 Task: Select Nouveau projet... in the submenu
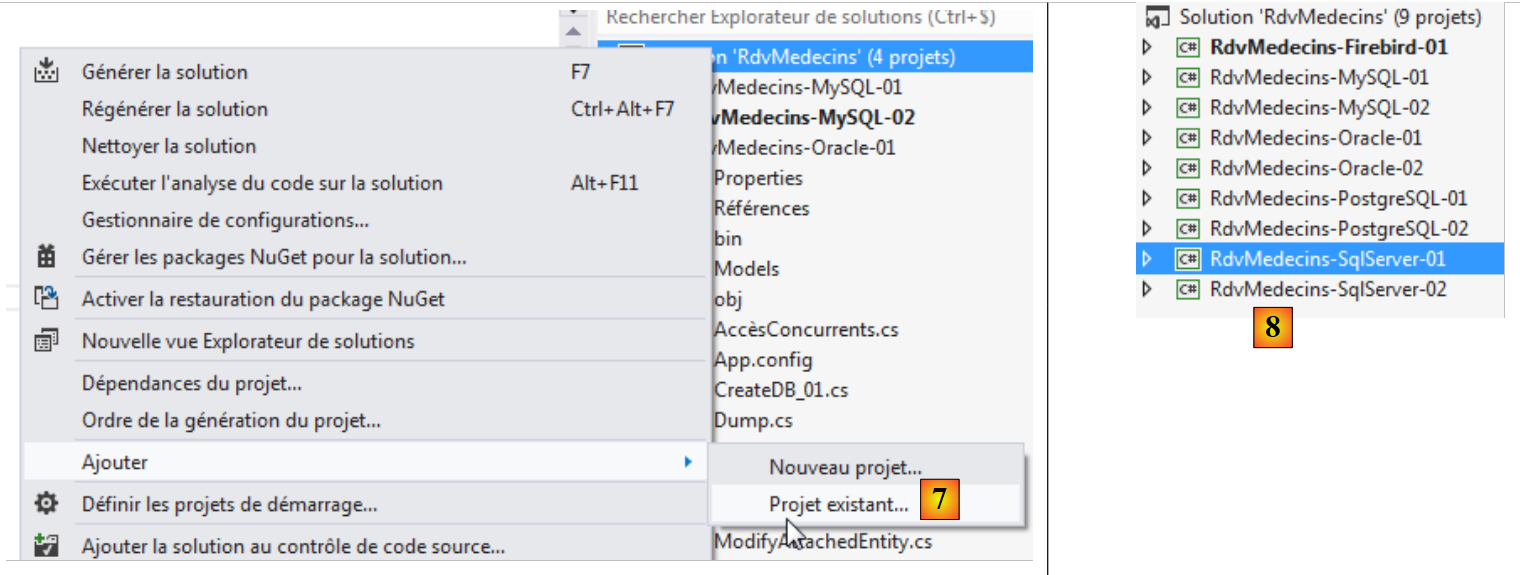(845, 467)
